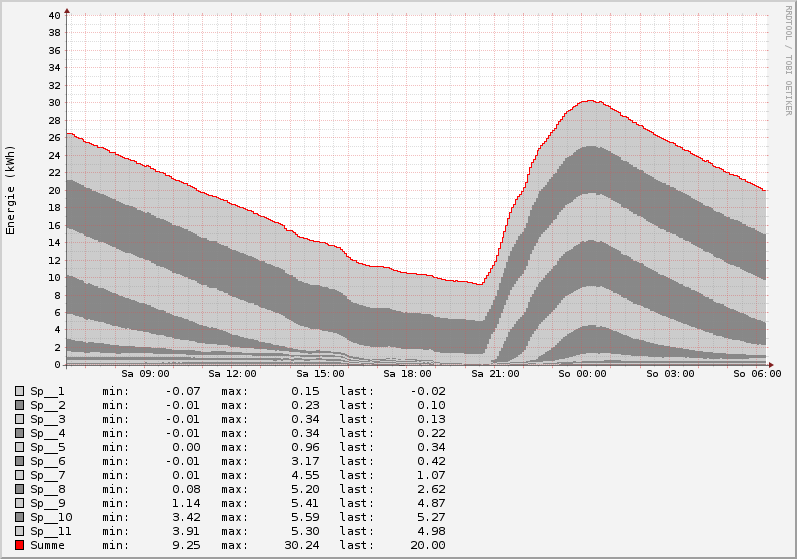797x559 pixels.
Task: Click the Summe legend label text
Action: [48, 545]
